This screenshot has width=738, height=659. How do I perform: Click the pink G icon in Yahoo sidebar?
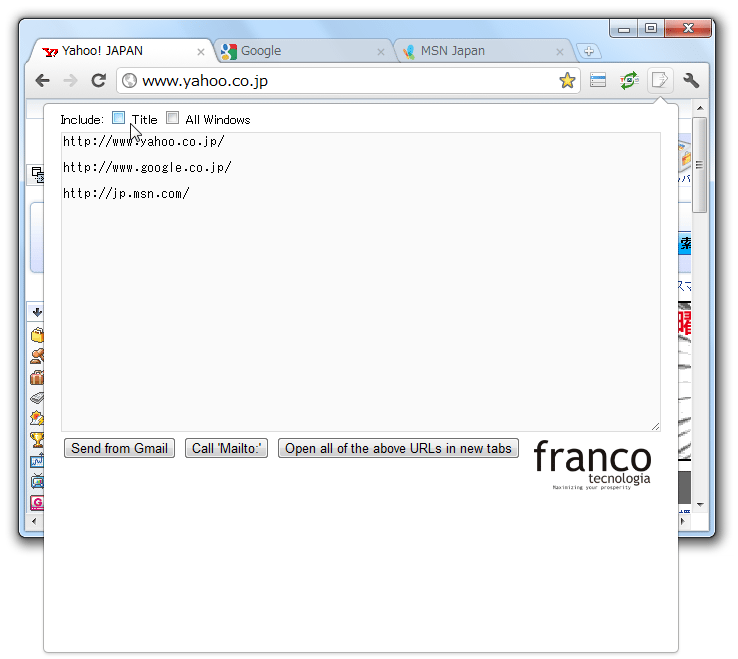point(37,503)
